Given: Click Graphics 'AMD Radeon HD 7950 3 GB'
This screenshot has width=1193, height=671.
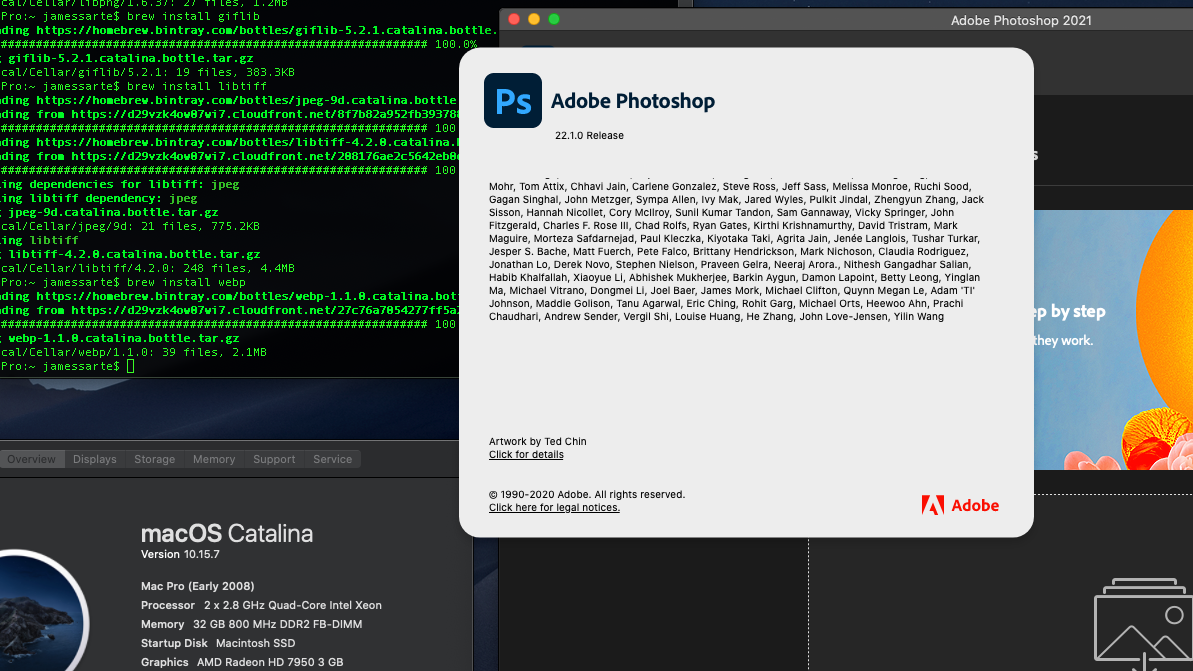Looking at the screenshot, I should 270,662.
